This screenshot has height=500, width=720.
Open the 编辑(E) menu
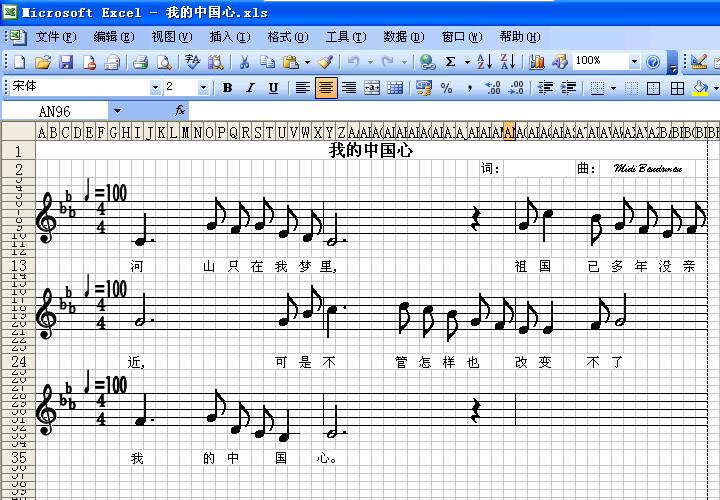click(x=113, y=37)
